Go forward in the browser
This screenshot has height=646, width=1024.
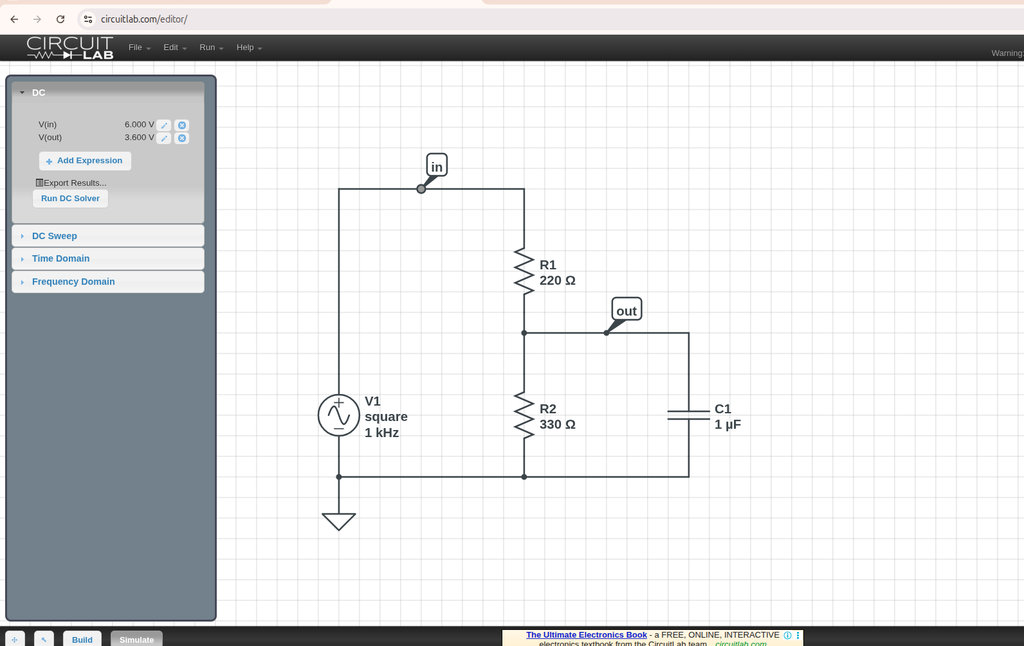(37, 19)
